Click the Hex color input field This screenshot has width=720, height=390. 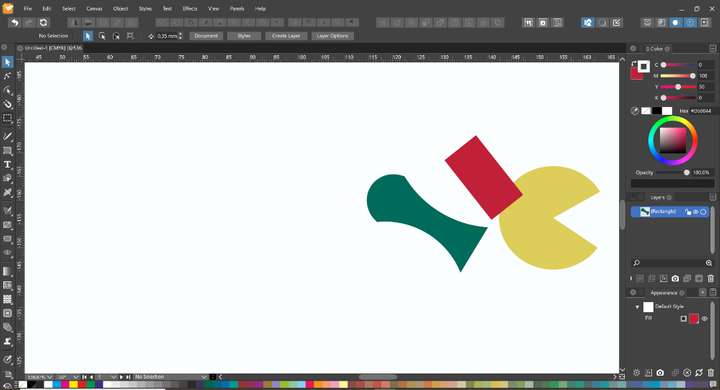point(700,111)
